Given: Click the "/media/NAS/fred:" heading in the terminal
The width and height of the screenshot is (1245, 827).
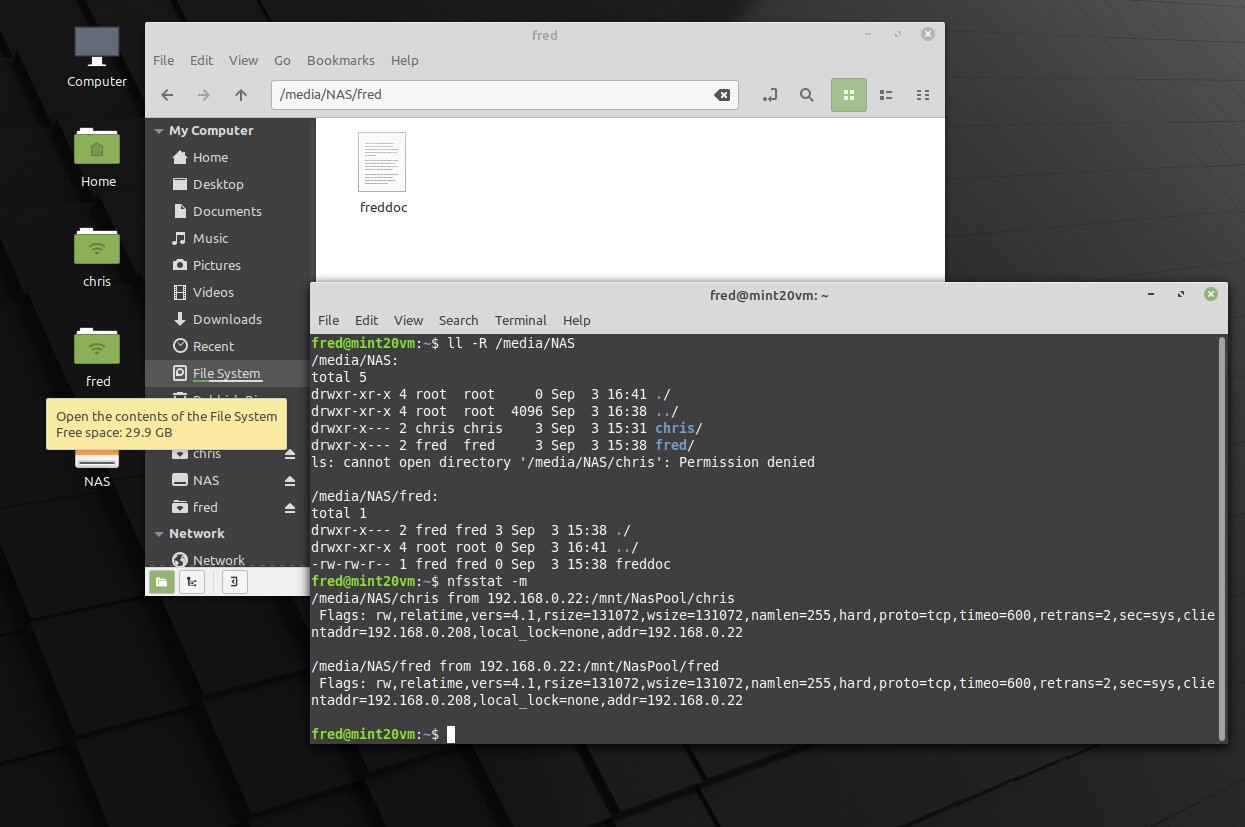Looking at the screenshot, I should pyautogui.click(x=375, y=497).
